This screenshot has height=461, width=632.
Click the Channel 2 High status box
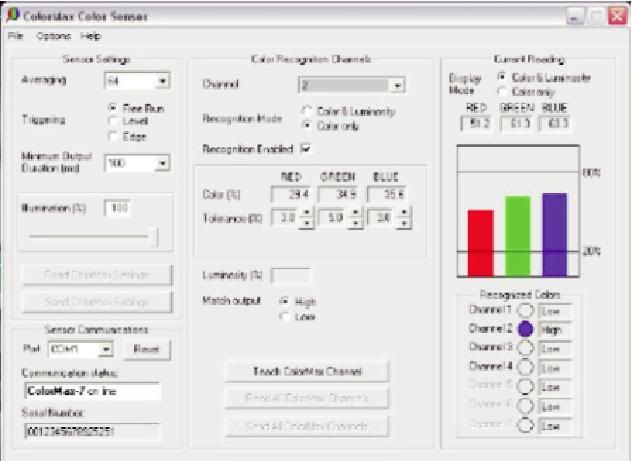(x=555, y=330)
